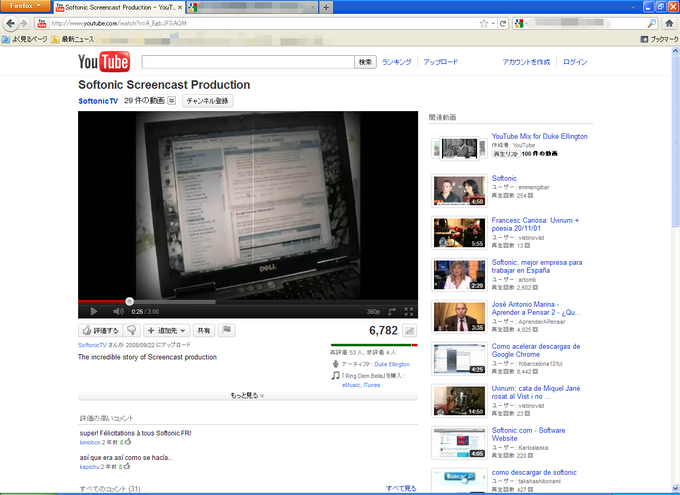Open 最新ニュース feed bookmark
The height and width of the screenshot is (495, 680).
point(72,39)
